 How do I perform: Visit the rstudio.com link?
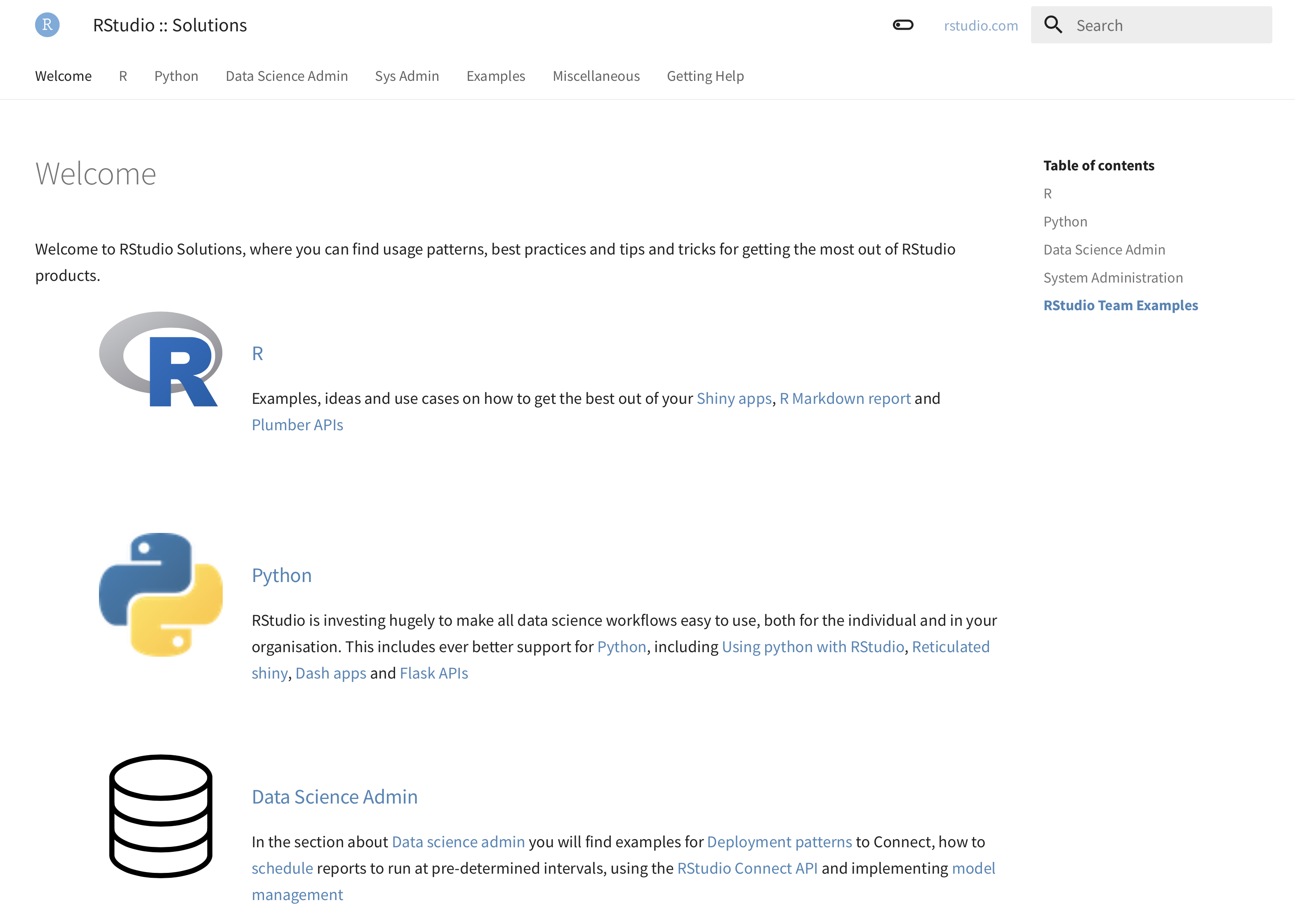point(980,26)
